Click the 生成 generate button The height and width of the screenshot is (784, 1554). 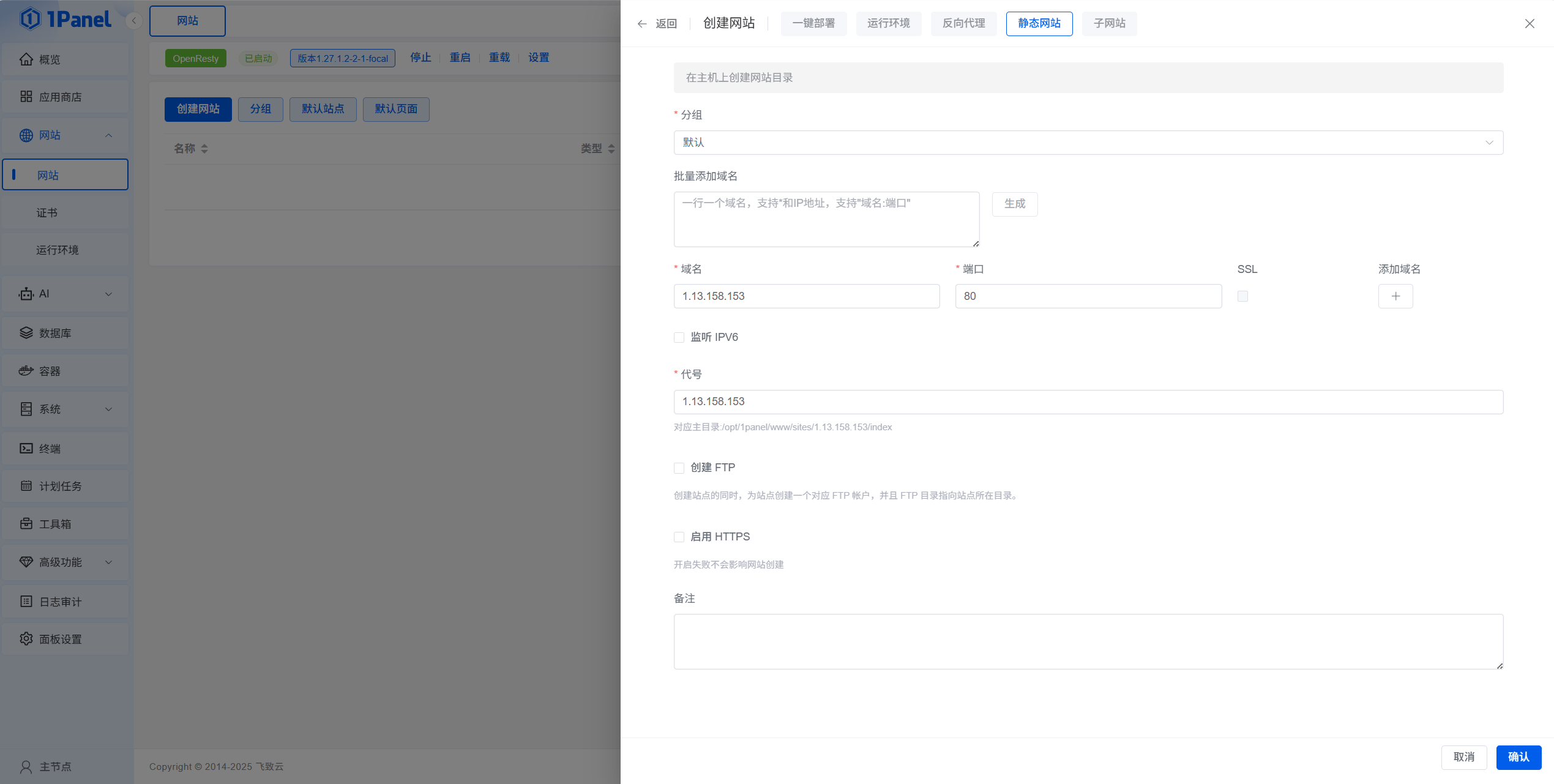[x=1014, y=204]
